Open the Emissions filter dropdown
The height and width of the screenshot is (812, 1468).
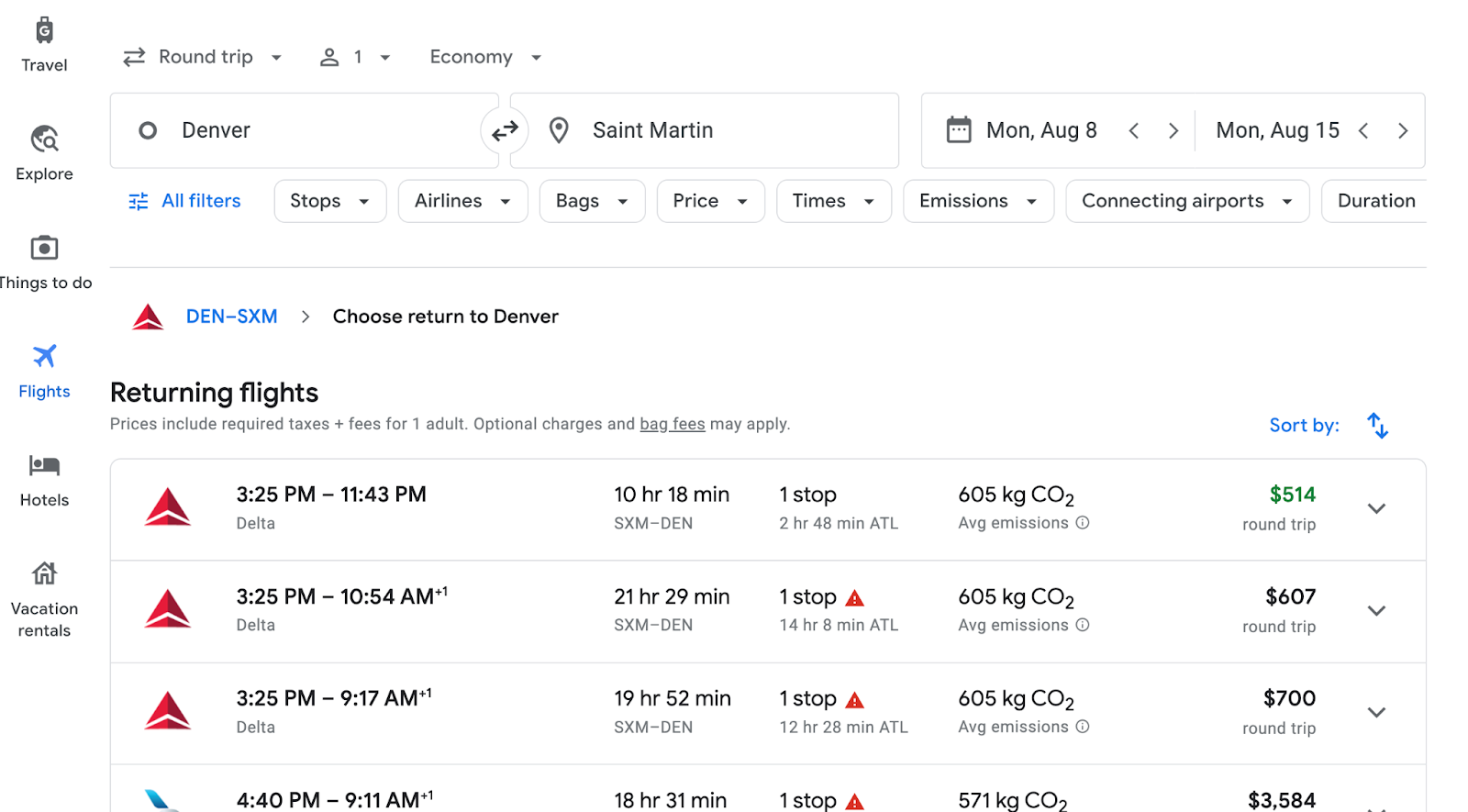978,201
